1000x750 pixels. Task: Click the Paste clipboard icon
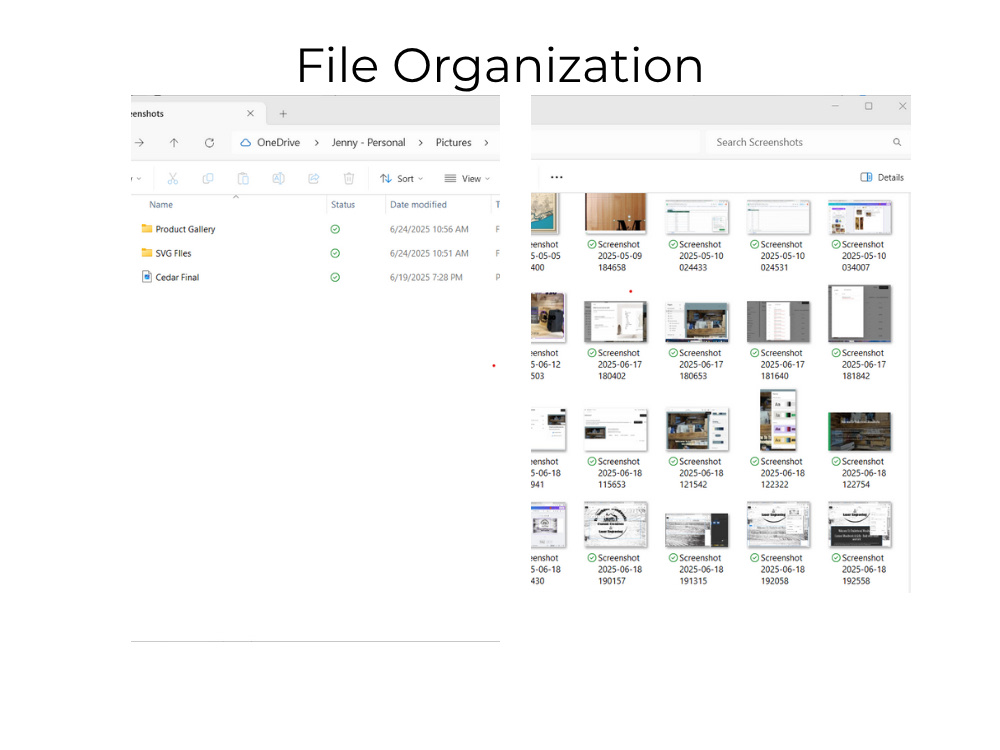tap(243, 179)
